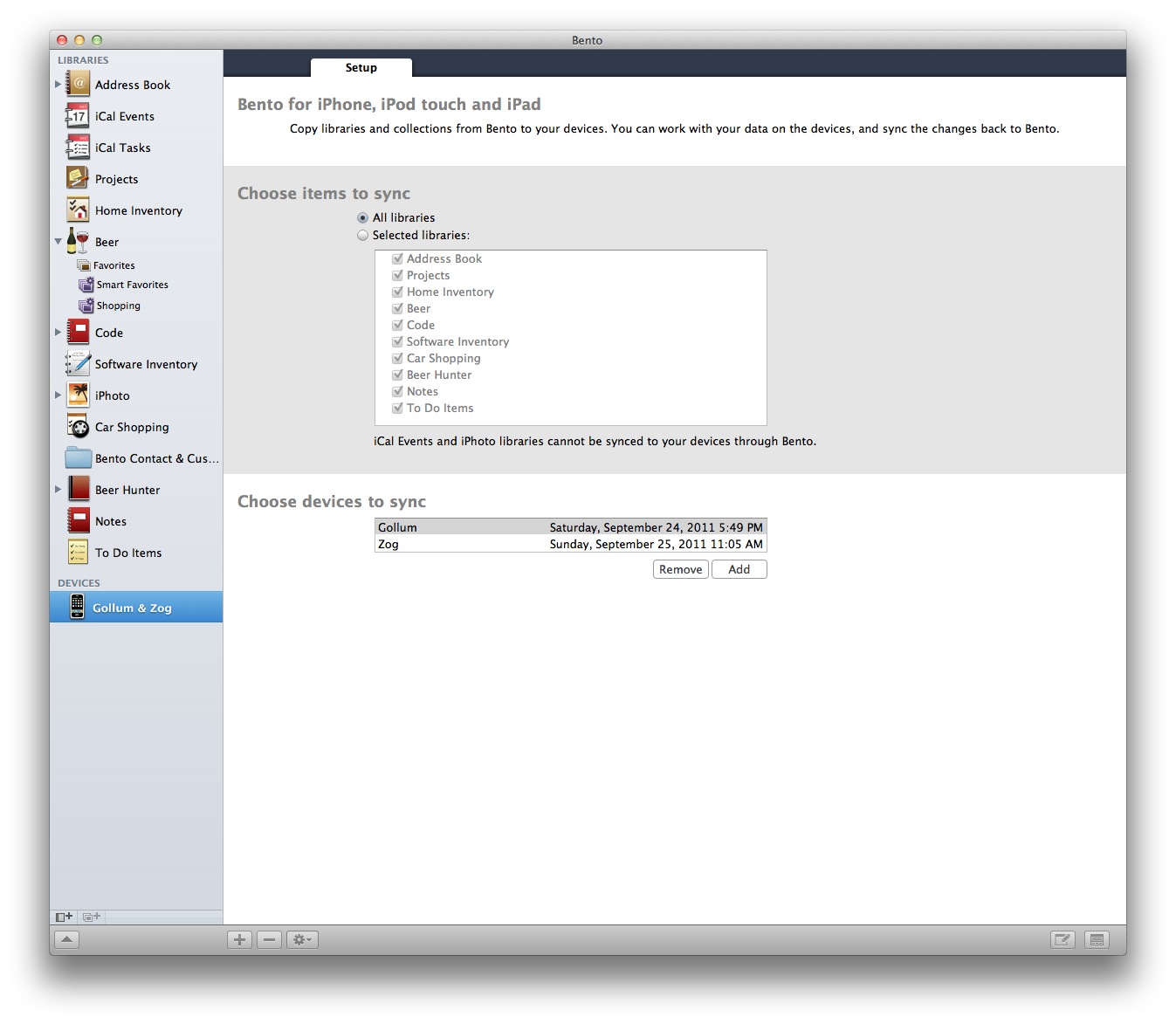Image resolution: width=1176 pixels, height=1024 pixels.
Task: Select the Beer Hunter library icon
Action: pyautogui.click(x=79, y=490)
